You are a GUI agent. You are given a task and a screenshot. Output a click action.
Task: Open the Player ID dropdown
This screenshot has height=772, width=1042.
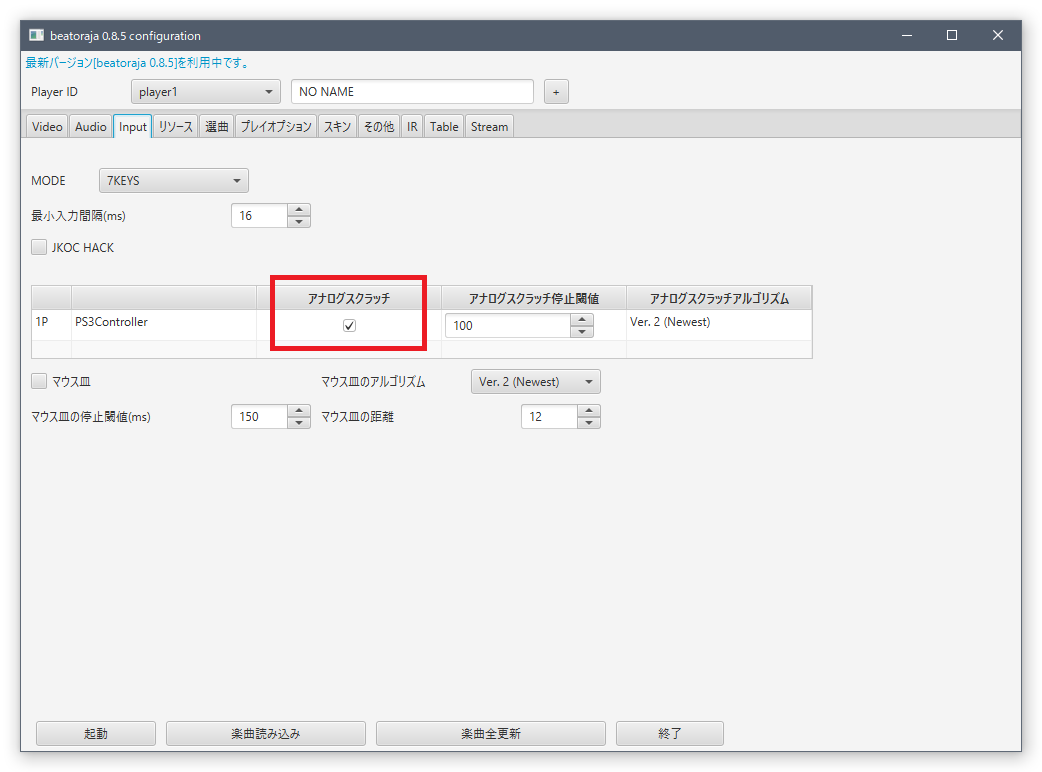click(x=206, y=92)
